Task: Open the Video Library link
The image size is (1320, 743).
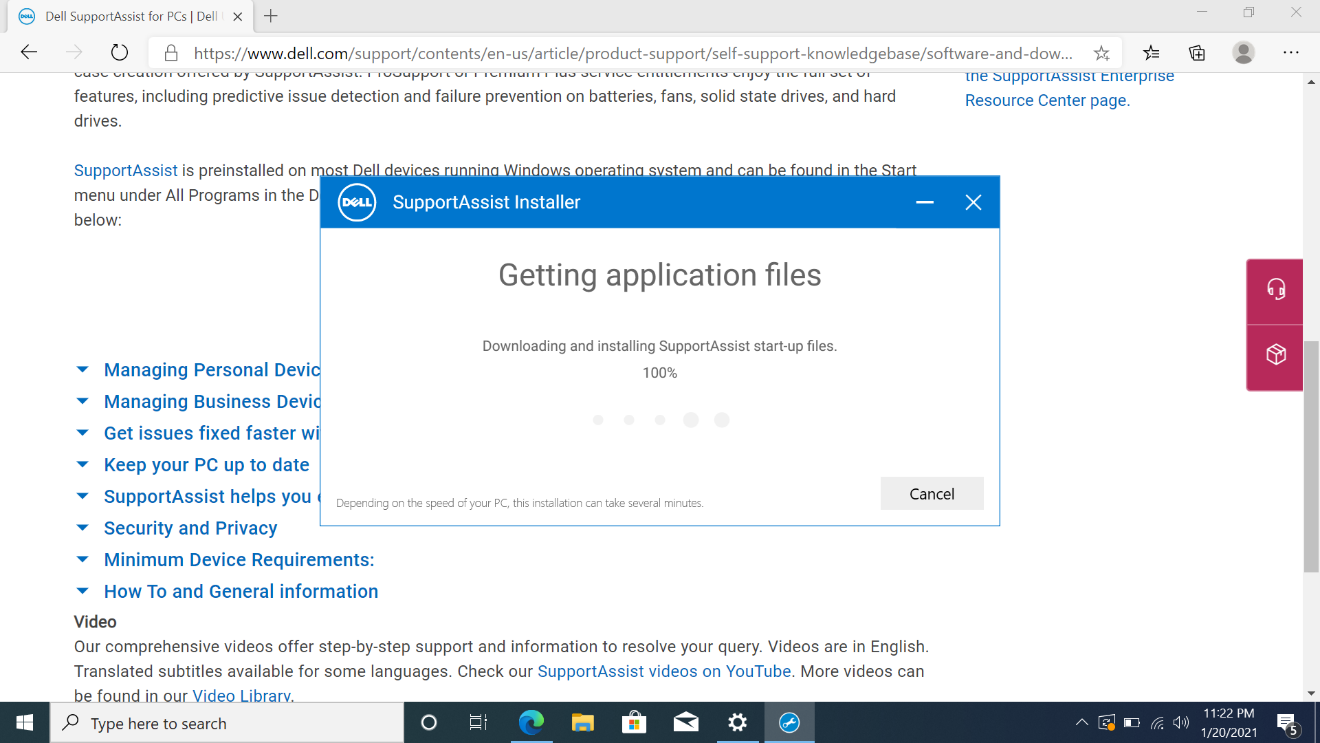Action: (241, 696)
